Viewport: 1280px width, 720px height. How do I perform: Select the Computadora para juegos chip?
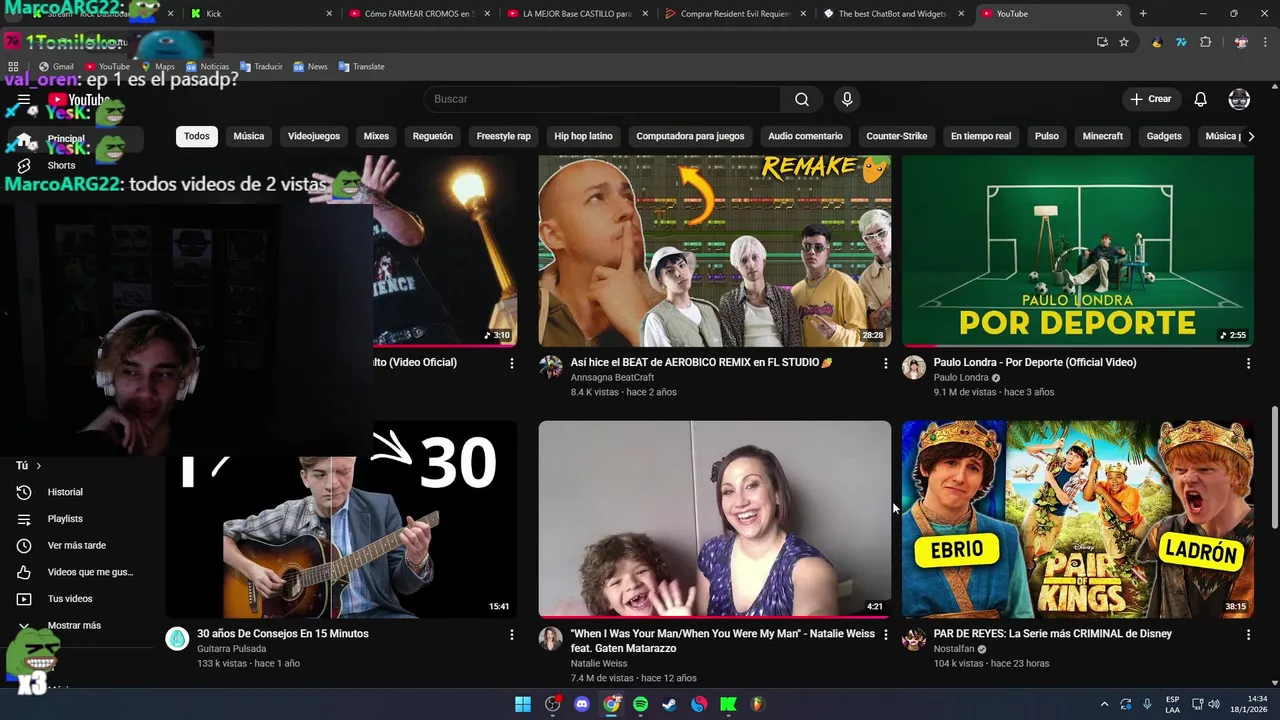click(690, 136)
